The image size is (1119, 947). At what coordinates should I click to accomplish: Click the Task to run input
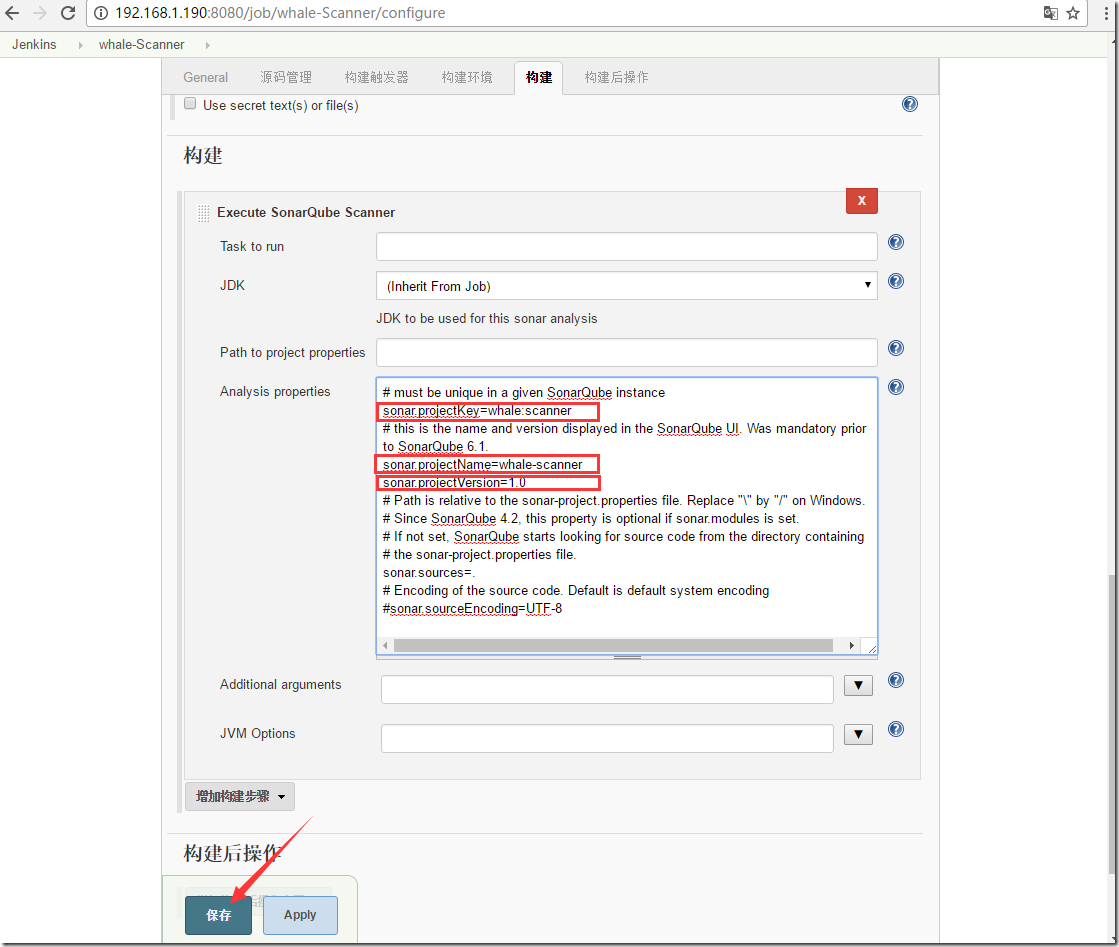tap(626, 246)
